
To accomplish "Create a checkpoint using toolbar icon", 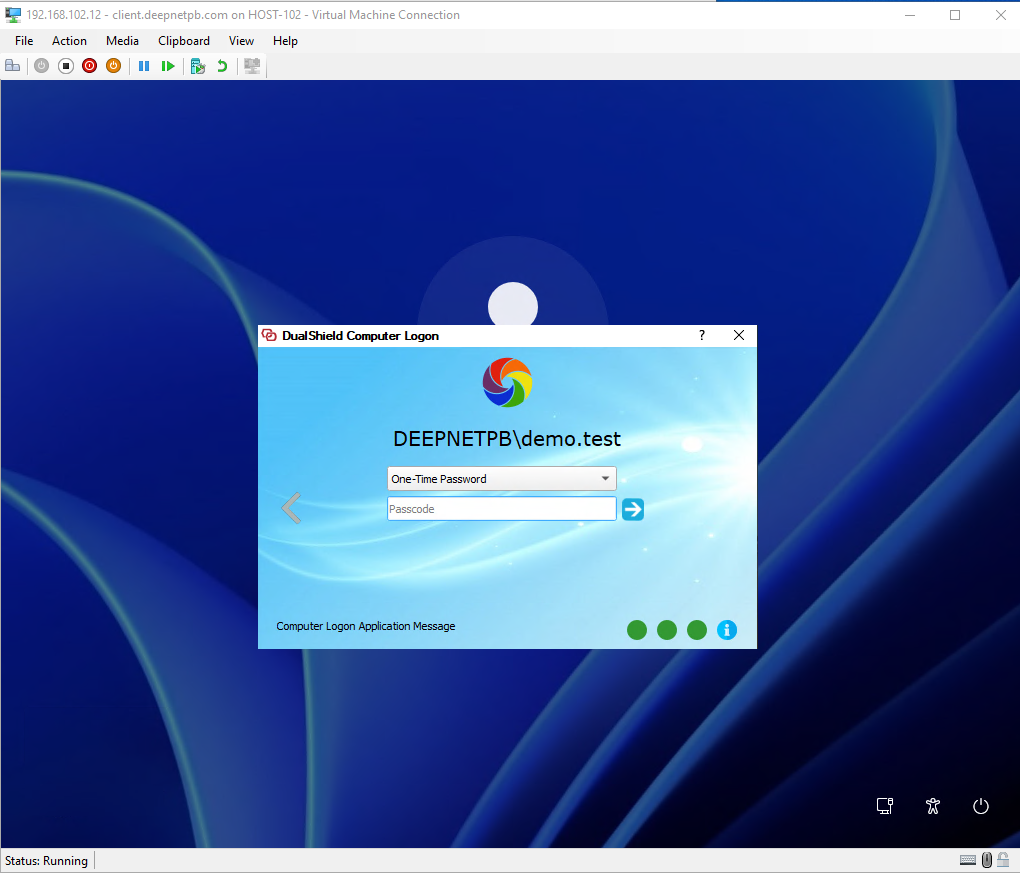I will 198,66.
